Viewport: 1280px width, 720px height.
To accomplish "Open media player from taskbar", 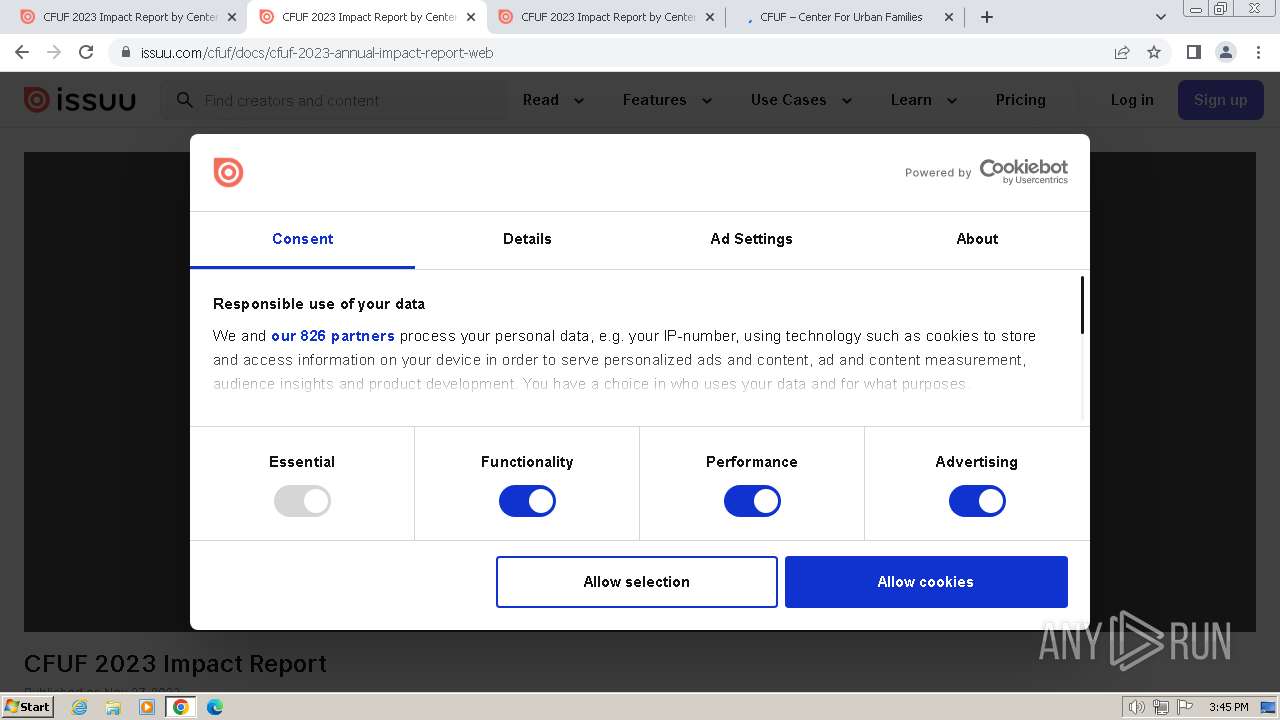I will coord(147,707).
